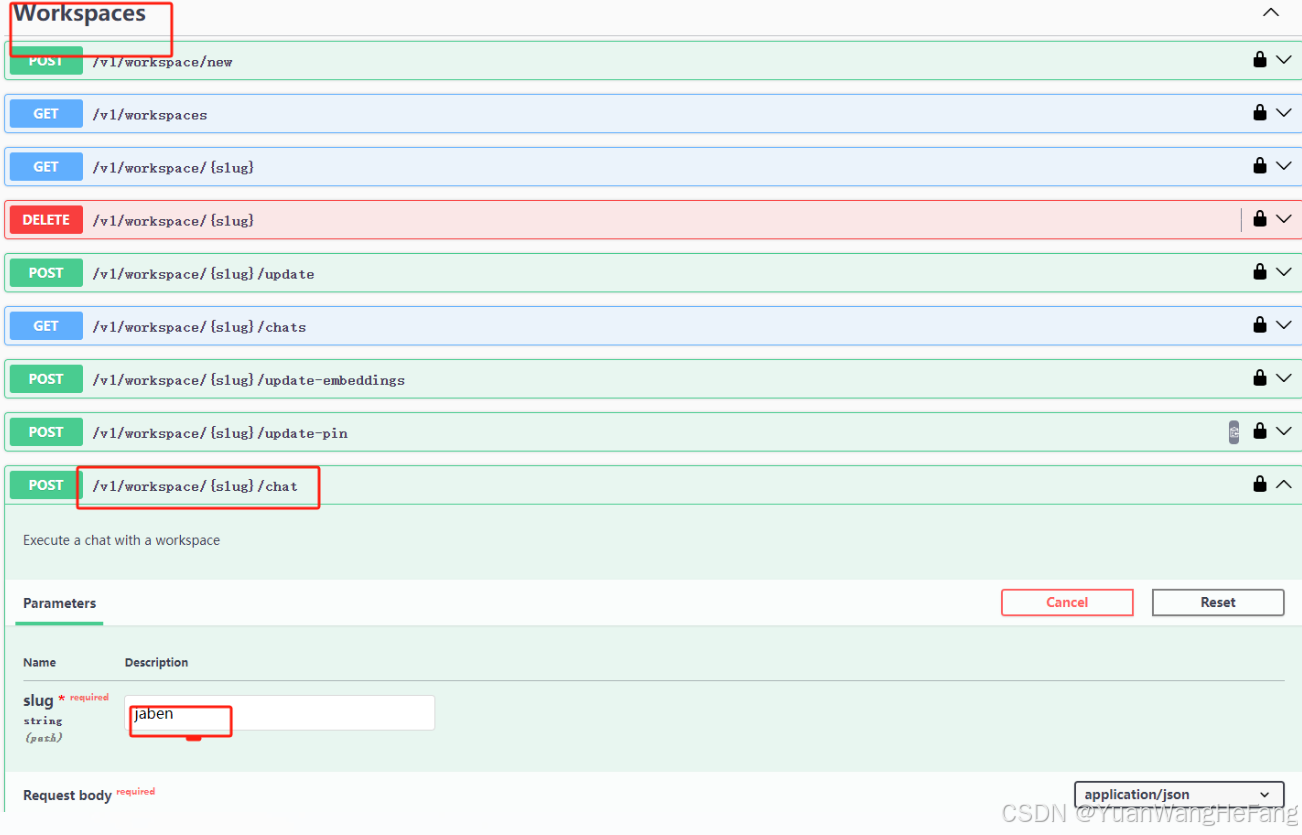Click the /v1/workspace/{slug}/update path text

[x=203, y=274]
